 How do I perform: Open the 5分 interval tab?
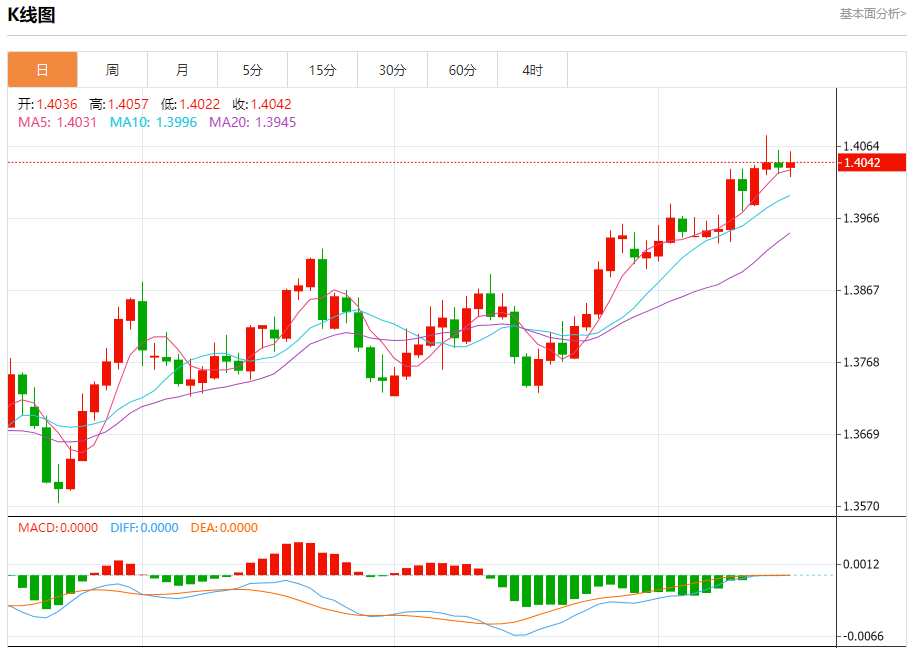(252, 70)
